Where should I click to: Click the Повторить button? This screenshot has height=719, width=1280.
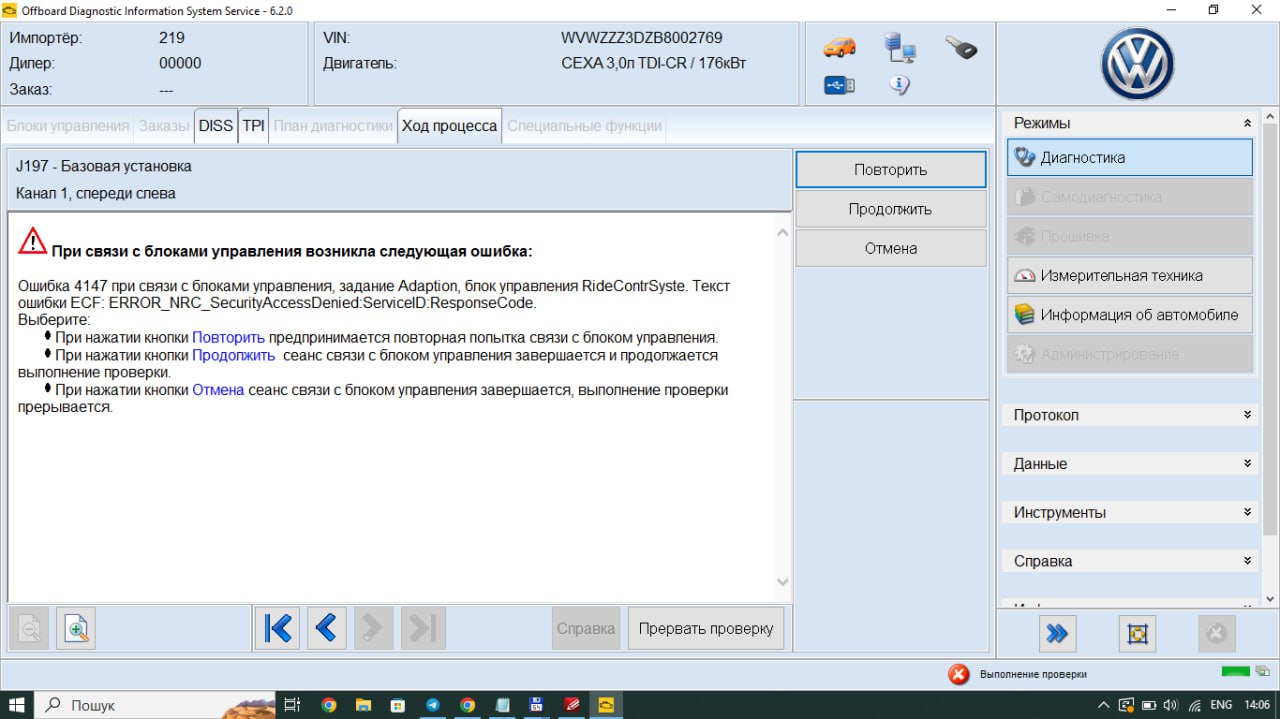click(891, 170)
